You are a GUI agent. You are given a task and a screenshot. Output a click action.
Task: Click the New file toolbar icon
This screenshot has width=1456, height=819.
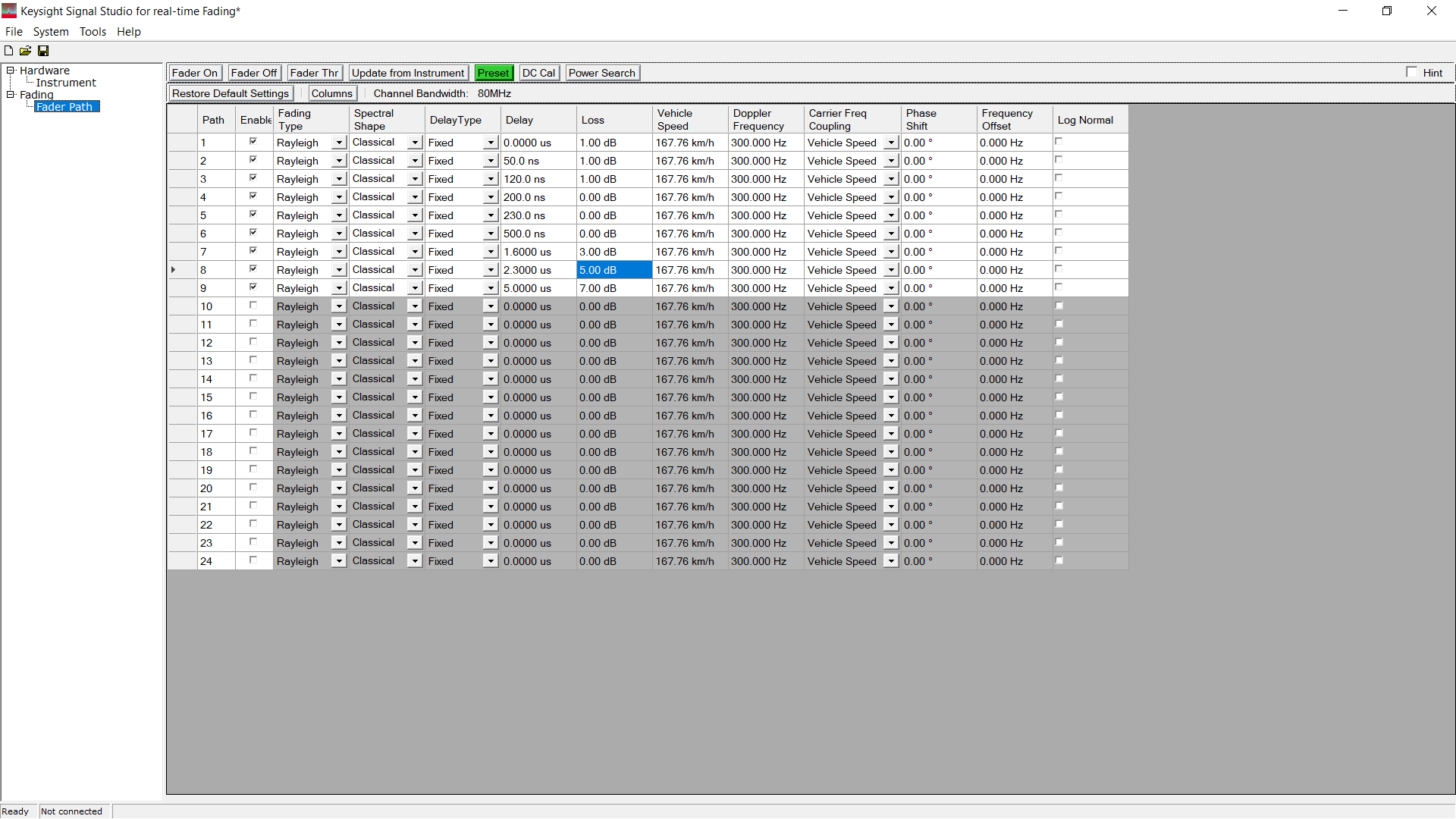[x=8, y=51]
